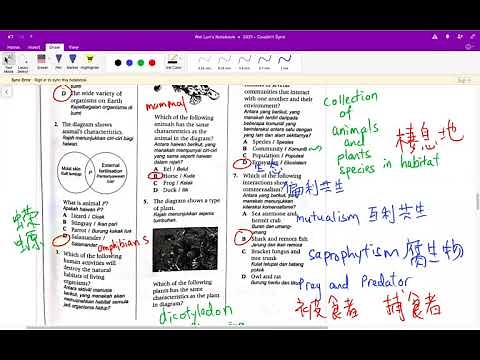480x360 pixels.
Task: Choose the Eraser tool
Action: (42, 62)
